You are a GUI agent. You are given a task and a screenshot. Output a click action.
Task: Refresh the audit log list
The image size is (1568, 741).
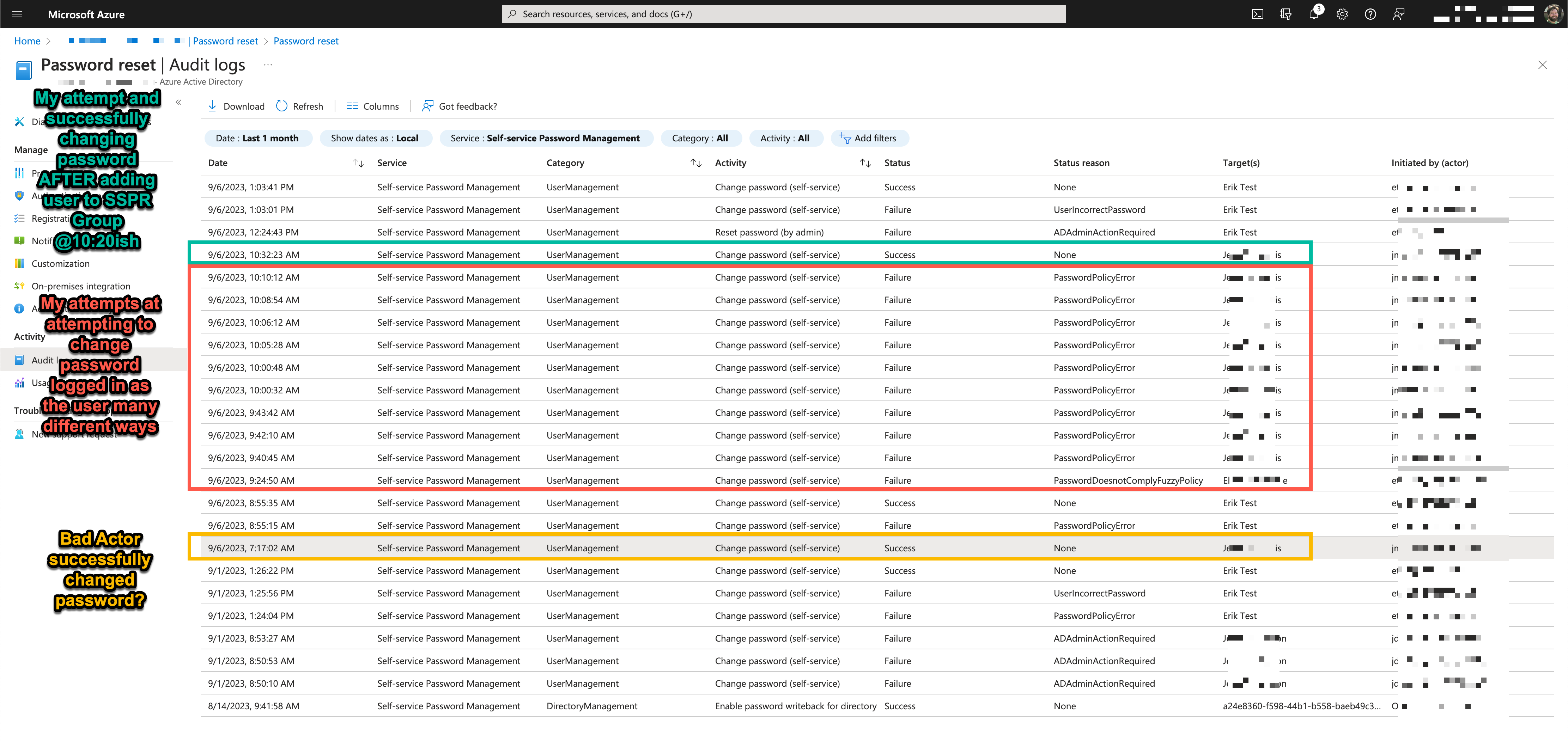[299, 106]
